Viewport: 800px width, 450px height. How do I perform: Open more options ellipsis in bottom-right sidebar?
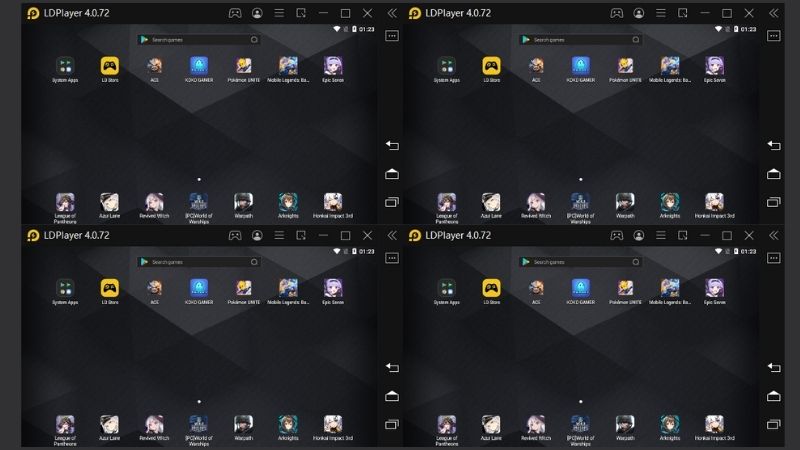773,258
